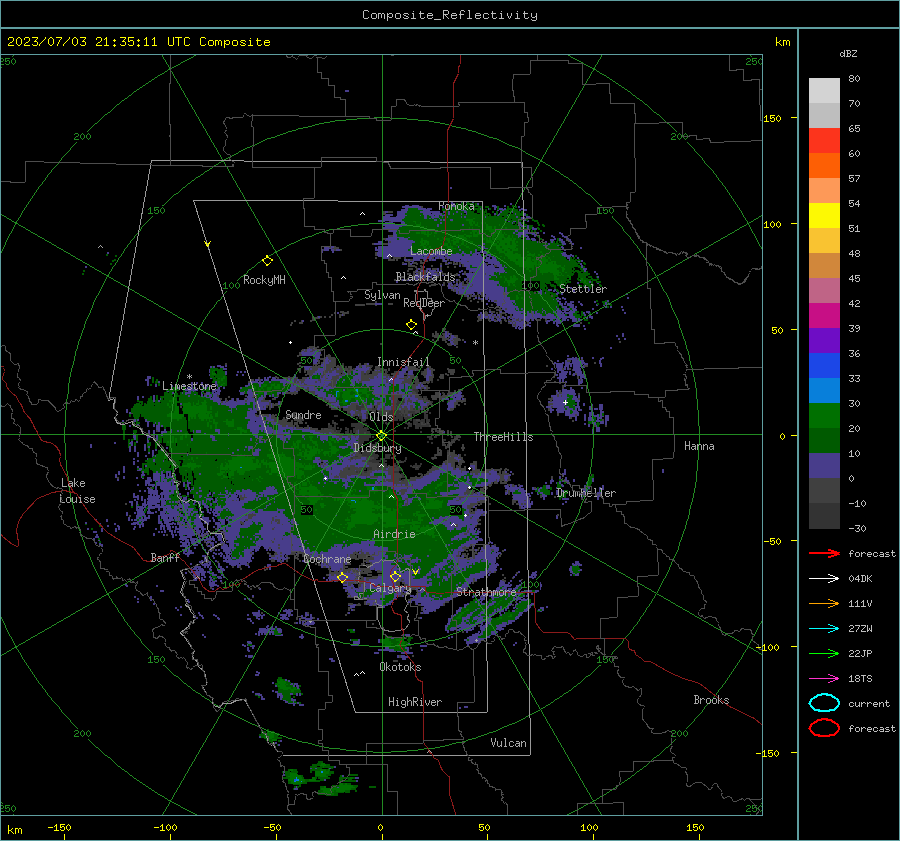Click the 04DK legend label
The width and height of the screenshot is (900, 841).
(860, 579)
